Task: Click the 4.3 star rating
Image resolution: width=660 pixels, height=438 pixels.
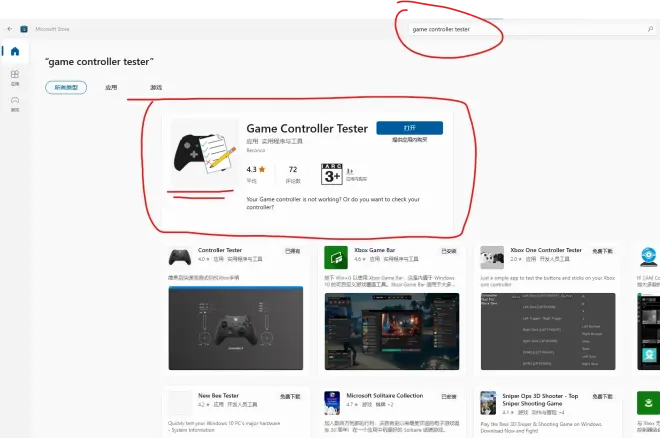Action: coord(256,170)
